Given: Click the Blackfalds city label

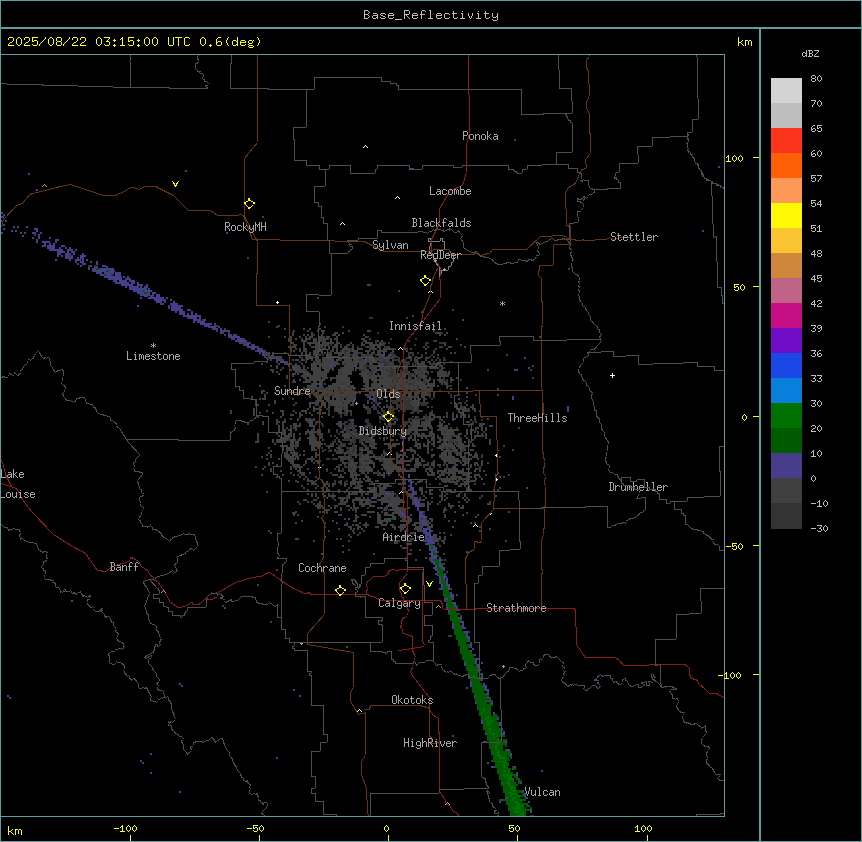Looking at the screenshot, I should tap(441, 223).
